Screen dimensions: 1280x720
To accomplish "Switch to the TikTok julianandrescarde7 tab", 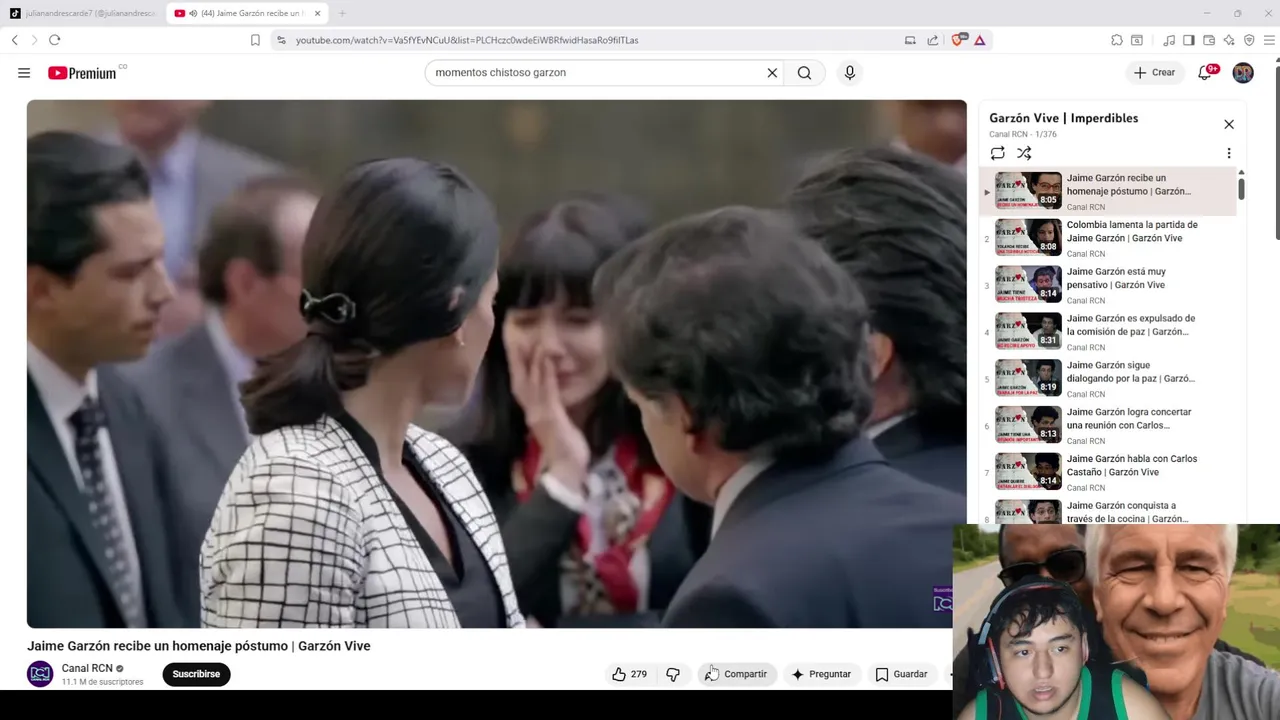I will click(x=83, y=13).
